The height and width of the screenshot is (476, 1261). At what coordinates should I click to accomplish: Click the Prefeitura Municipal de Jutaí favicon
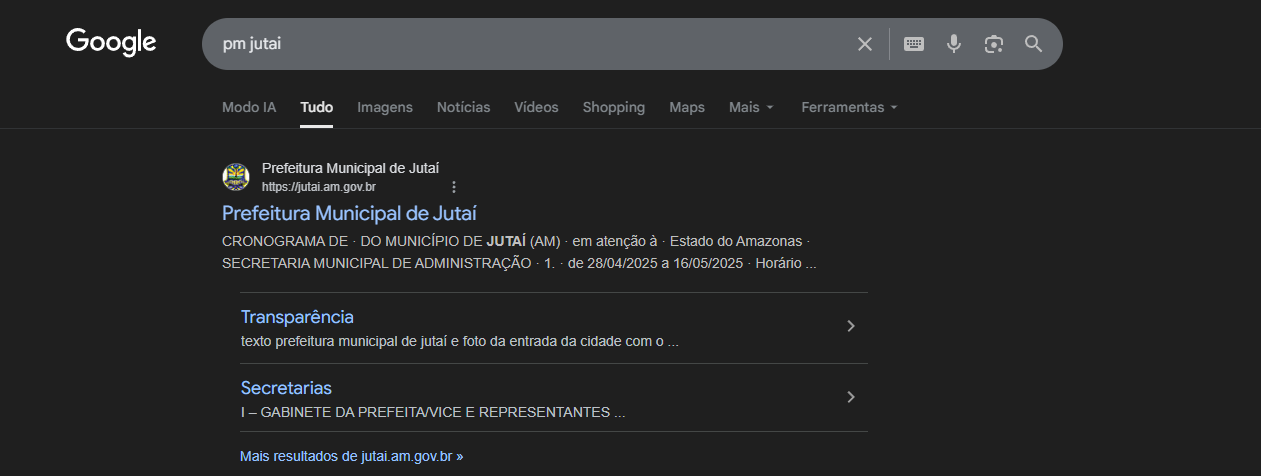[236, 177]
